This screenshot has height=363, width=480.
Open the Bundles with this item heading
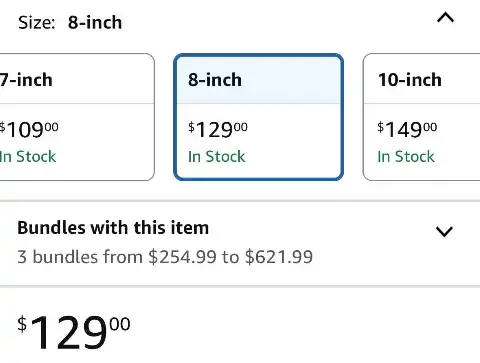tap(113, 228)
